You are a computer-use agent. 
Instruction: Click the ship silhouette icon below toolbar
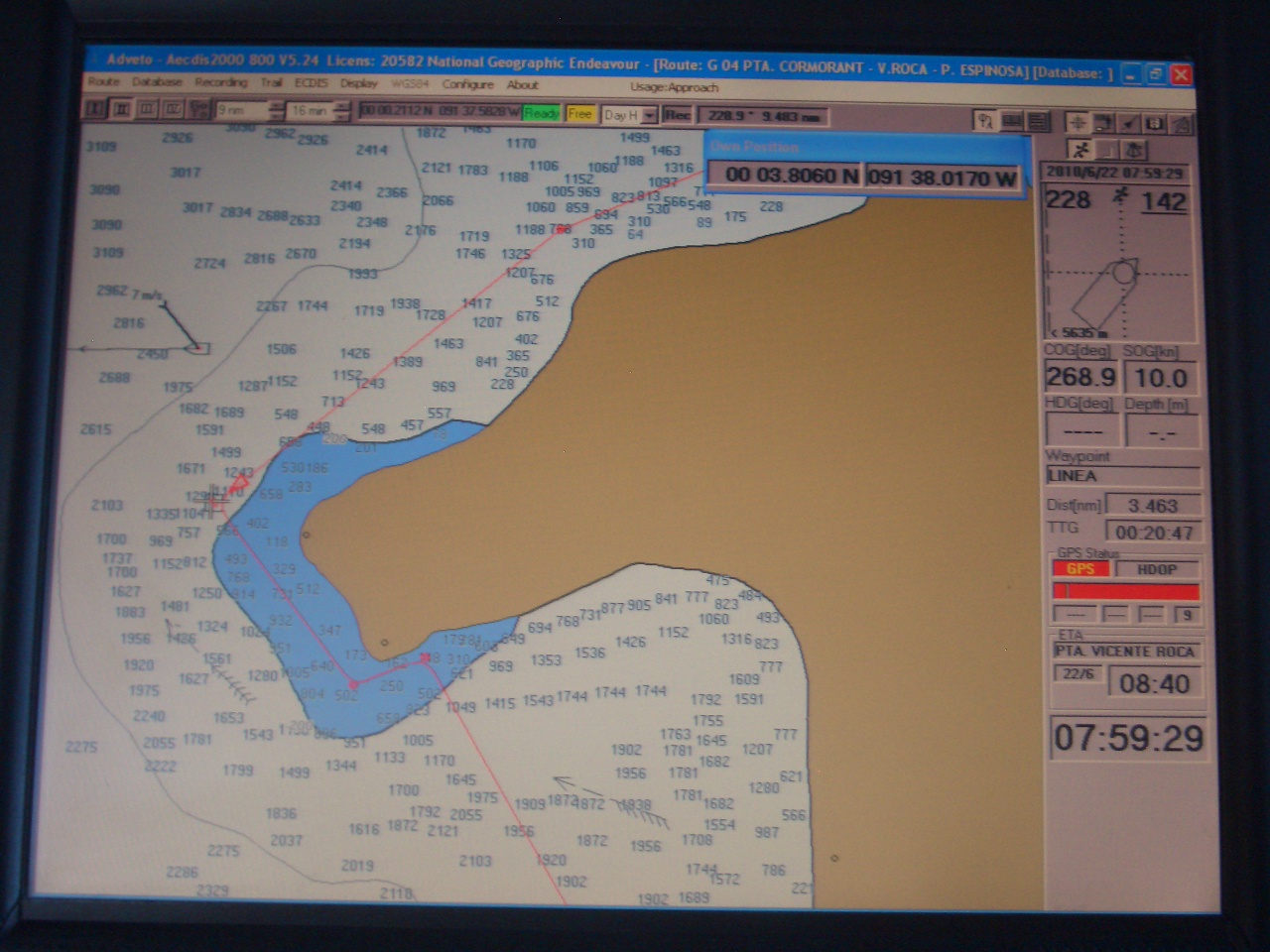[1134, 151]
